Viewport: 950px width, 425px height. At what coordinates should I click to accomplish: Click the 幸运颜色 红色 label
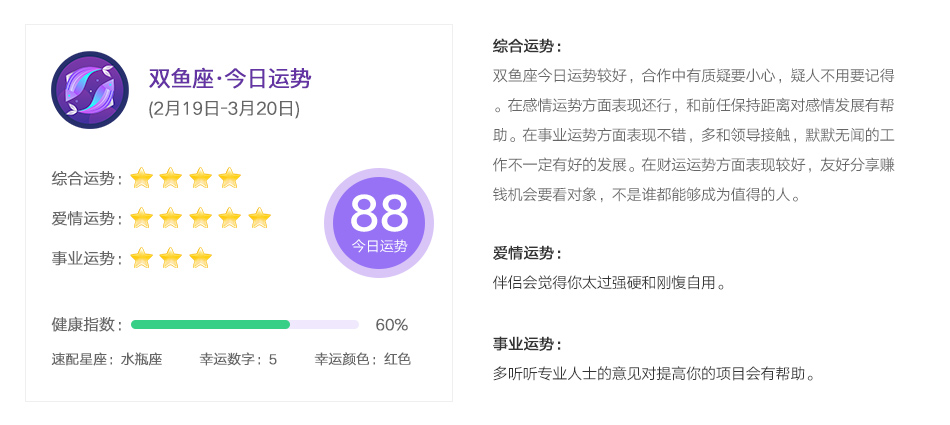(x=362, y=360)
